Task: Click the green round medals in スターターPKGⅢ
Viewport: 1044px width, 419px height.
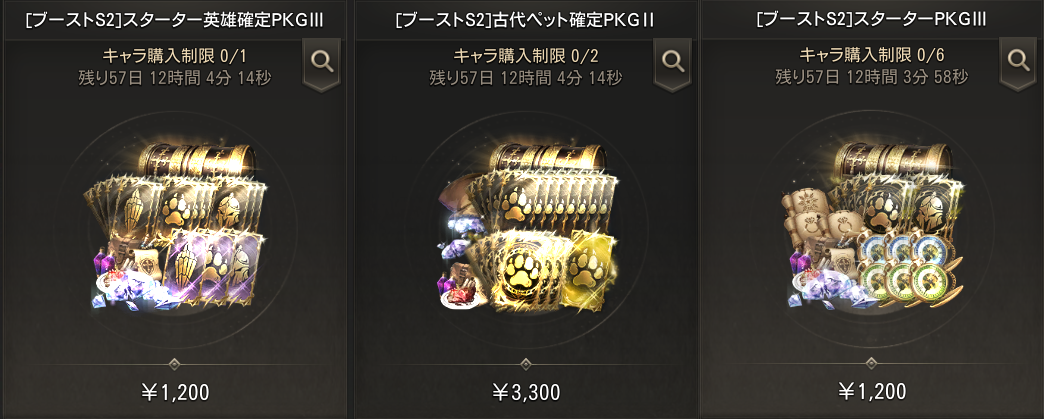Action: coord(904,276)
